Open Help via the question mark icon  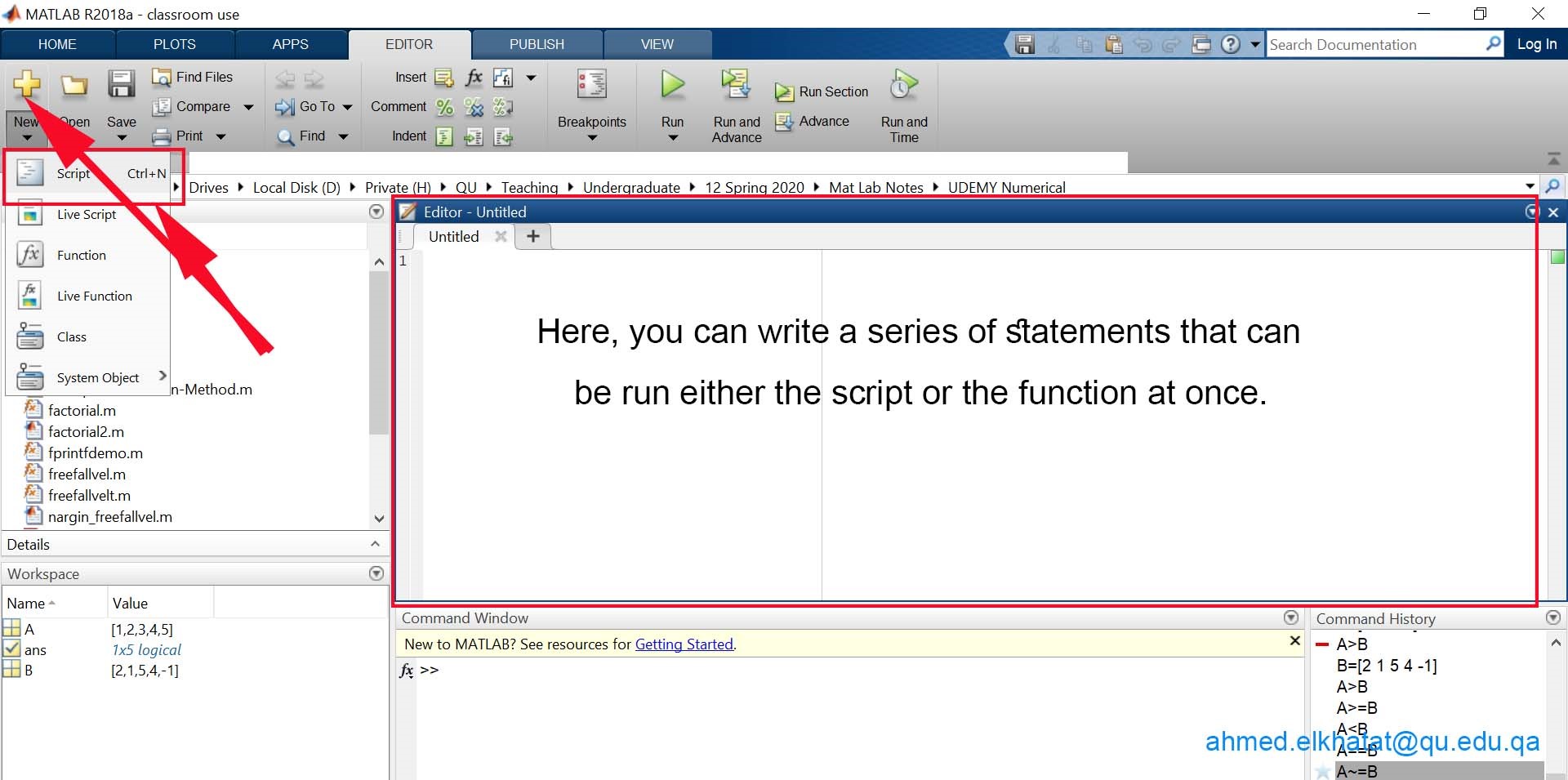(1231, 44)
